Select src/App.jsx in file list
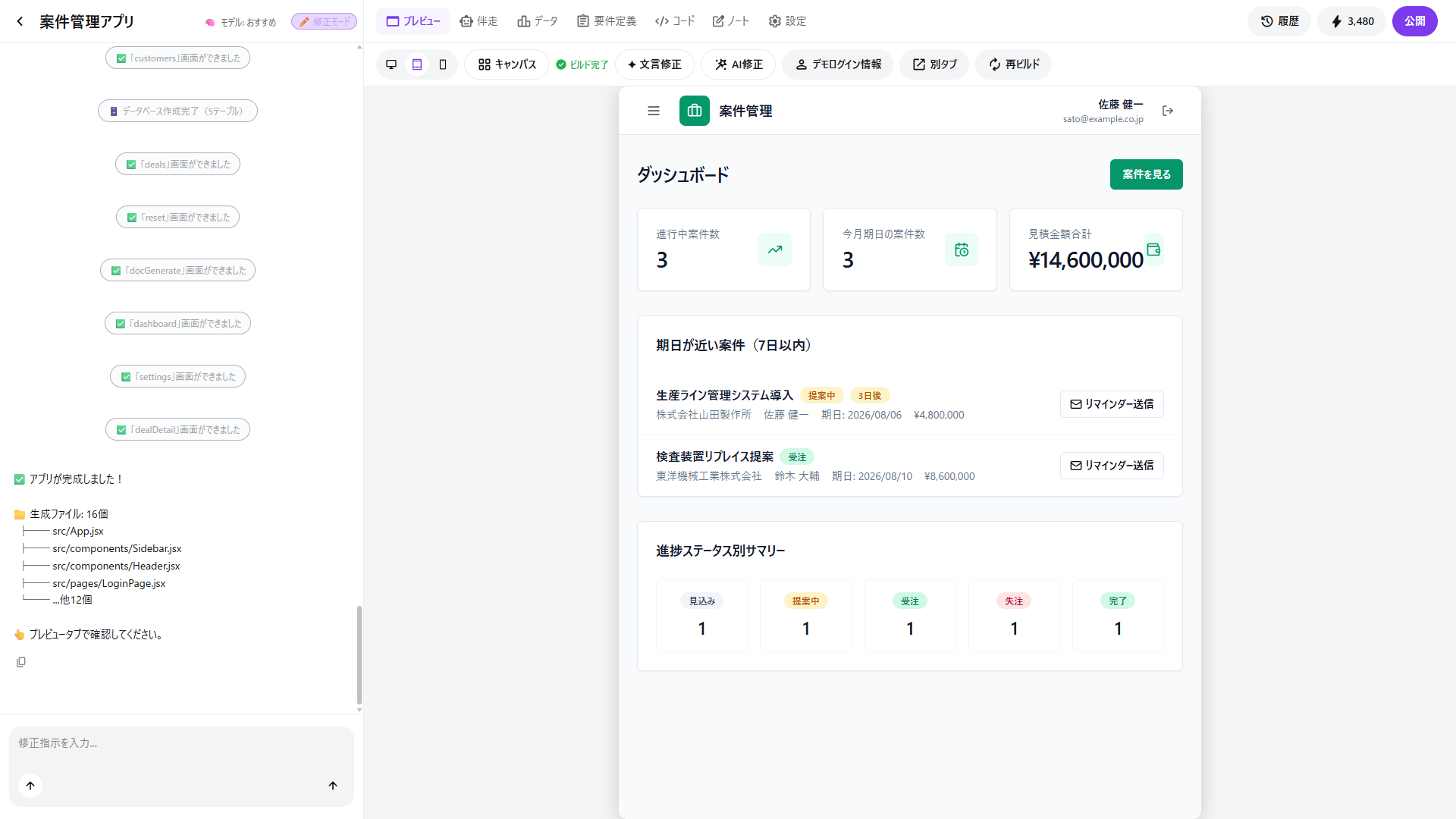1456x819 pixels. (78, 531)
